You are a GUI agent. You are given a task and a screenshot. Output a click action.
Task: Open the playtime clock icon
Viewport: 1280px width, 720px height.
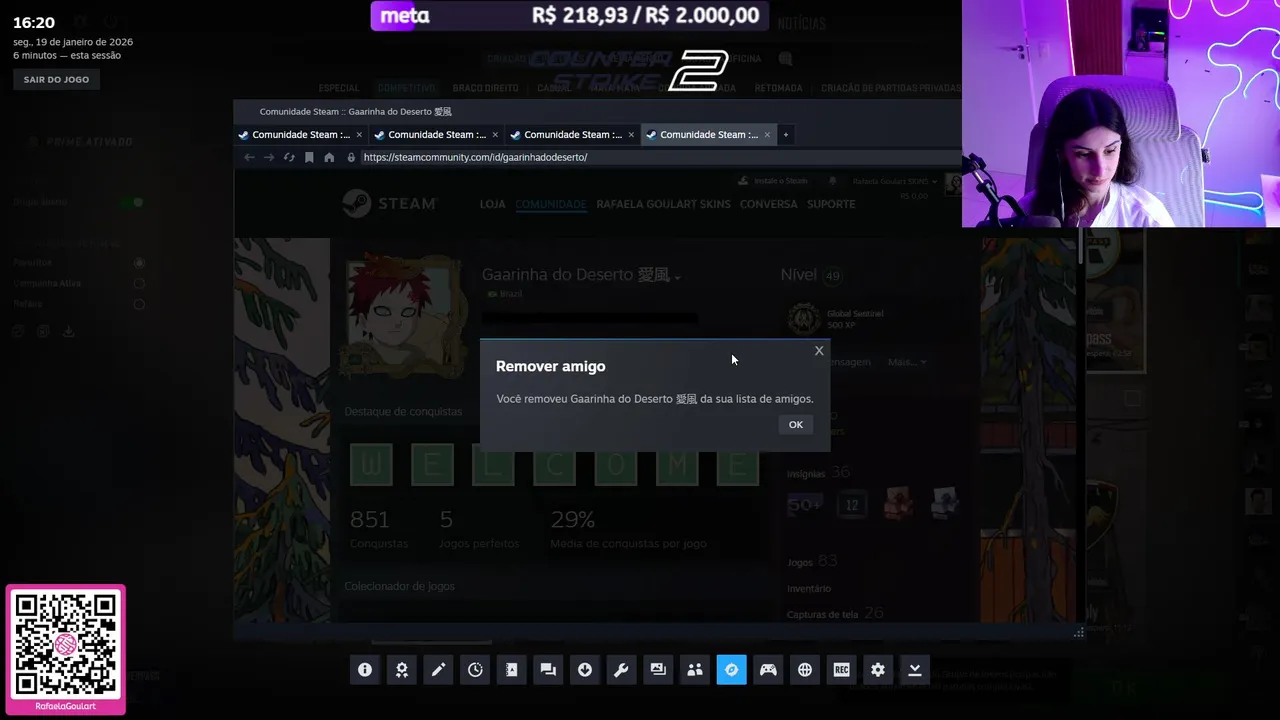point(475,670)
